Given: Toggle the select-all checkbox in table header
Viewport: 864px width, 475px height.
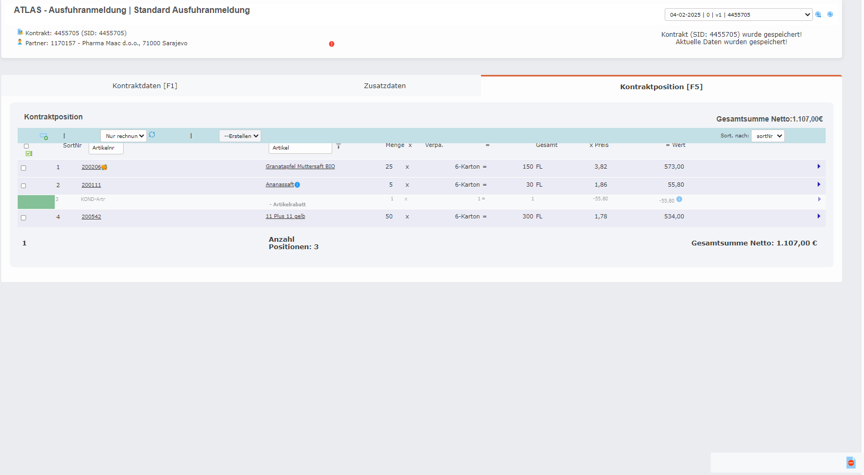Looking at the screenshot, I should pyautogui.click(x=27, y=146).
